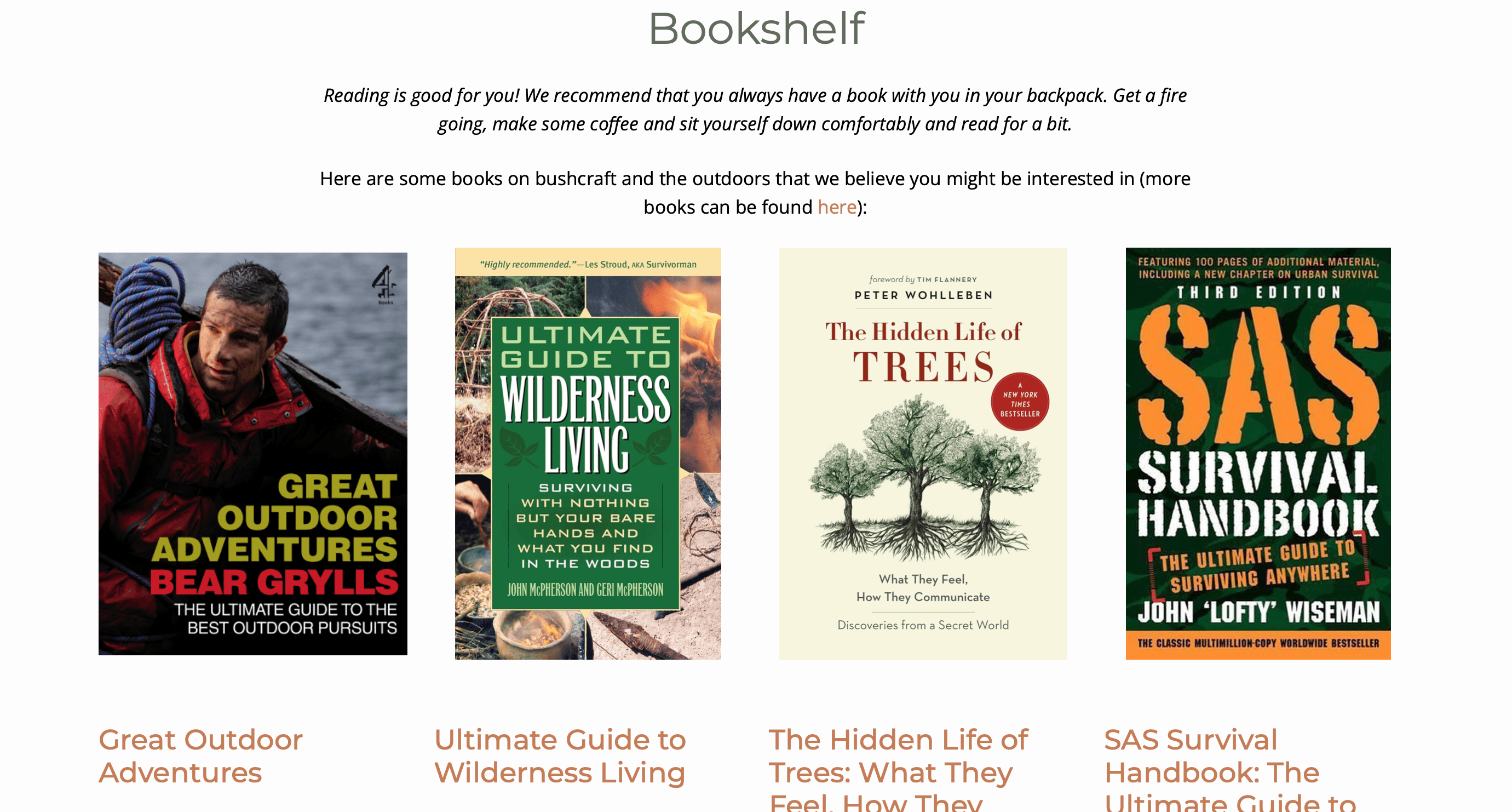Click the Peter Wohlleben author name
This screenshot has width=1512, height=812.
[x=923, y=295]
